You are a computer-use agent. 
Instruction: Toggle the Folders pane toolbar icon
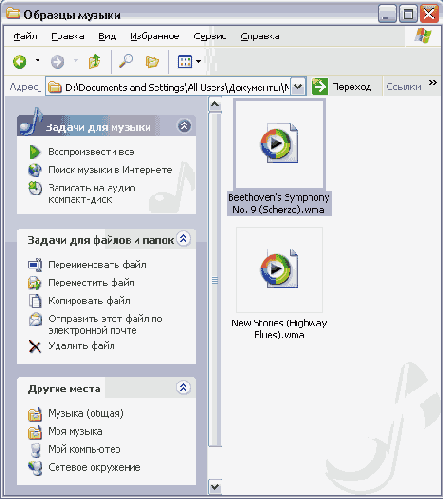[x=152, y=62]
